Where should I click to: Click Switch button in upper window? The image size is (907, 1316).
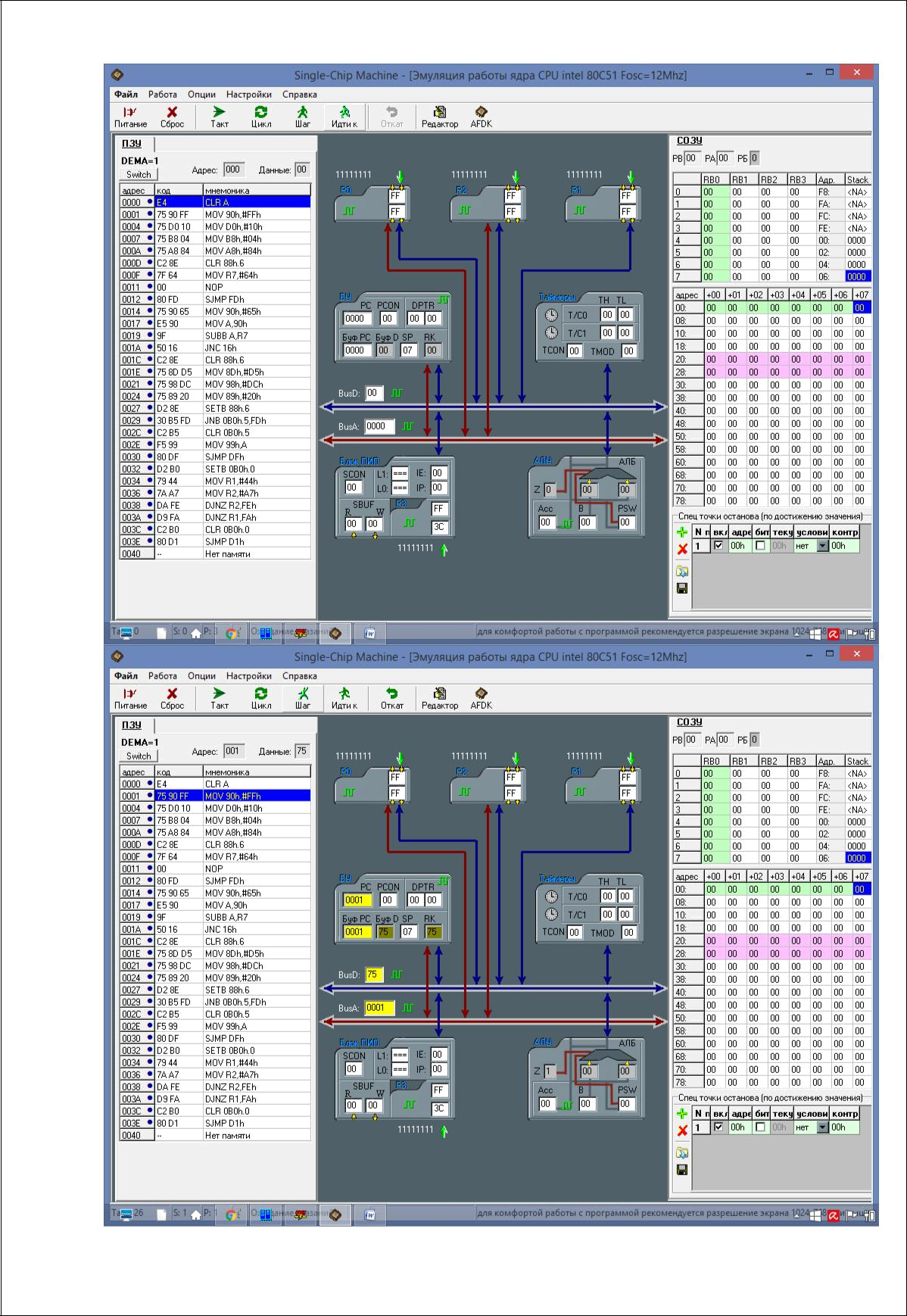pos(139,174)
